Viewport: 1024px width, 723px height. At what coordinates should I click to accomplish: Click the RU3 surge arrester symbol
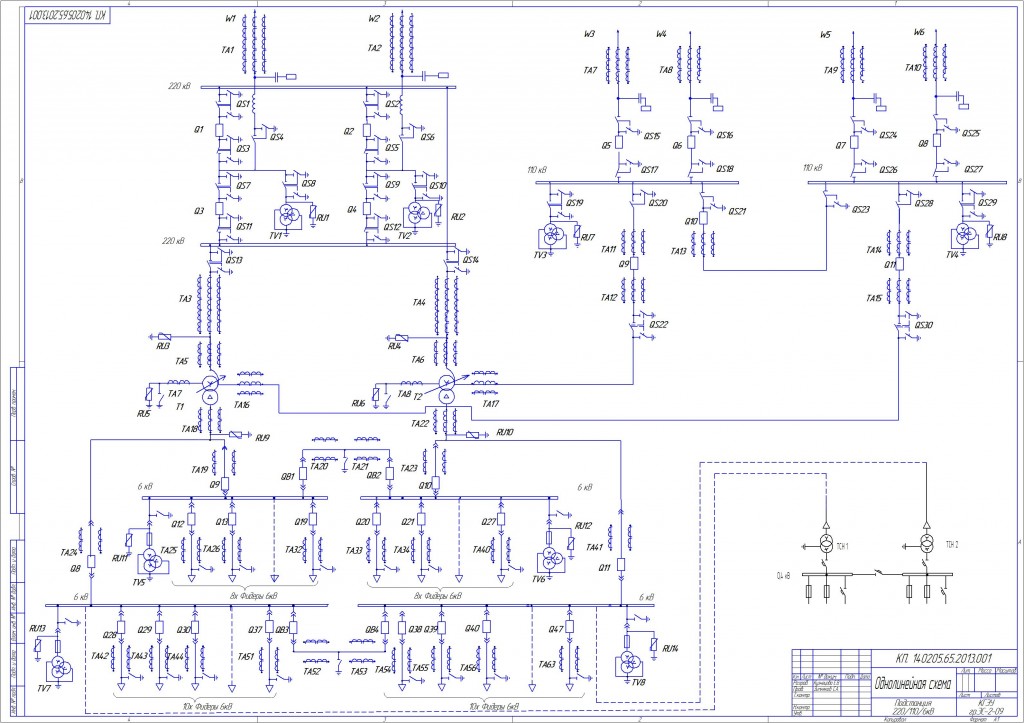[x=164, y=337]
